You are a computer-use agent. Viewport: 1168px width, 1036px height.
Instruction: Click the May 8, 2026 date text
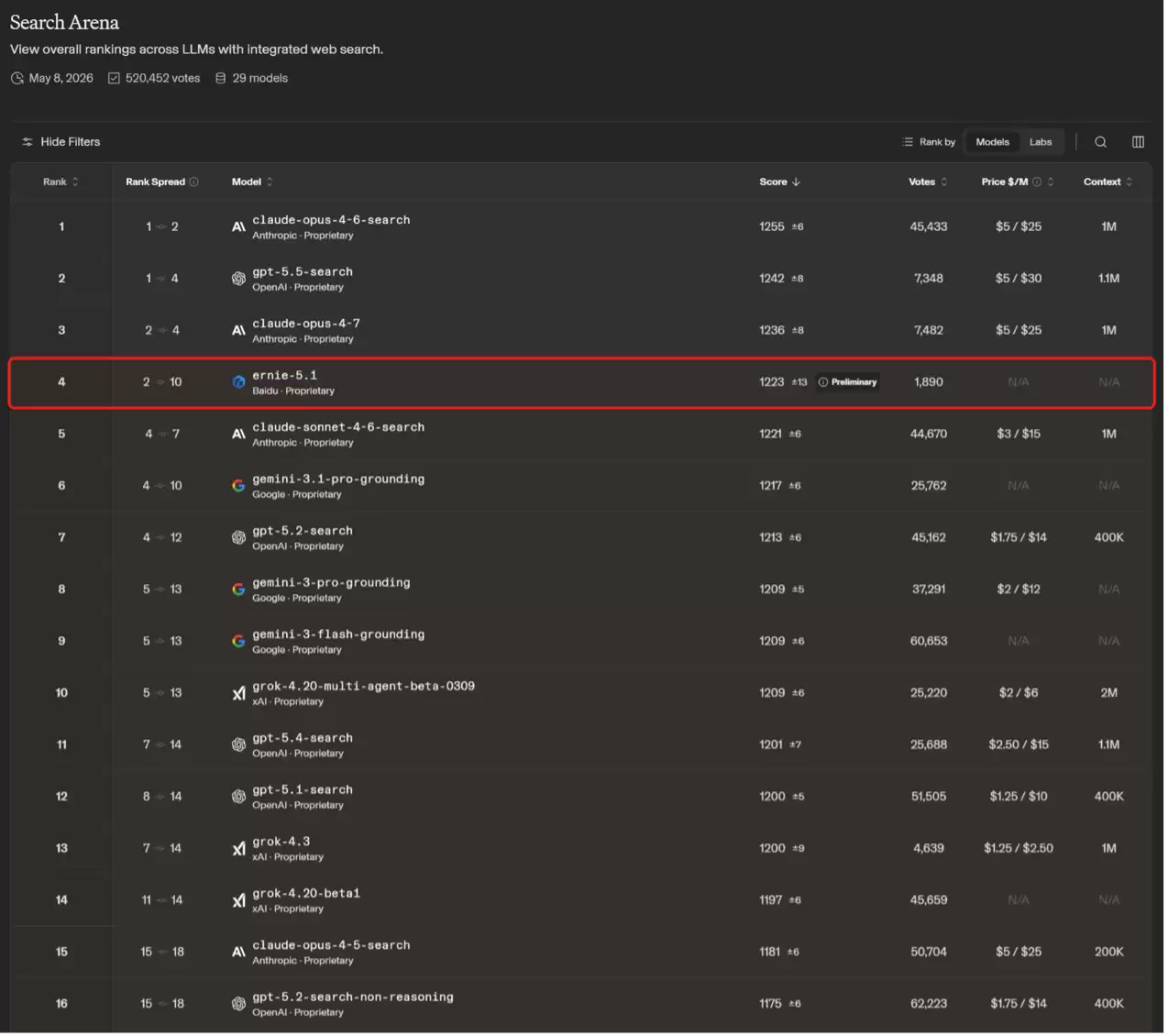(61, 79)
